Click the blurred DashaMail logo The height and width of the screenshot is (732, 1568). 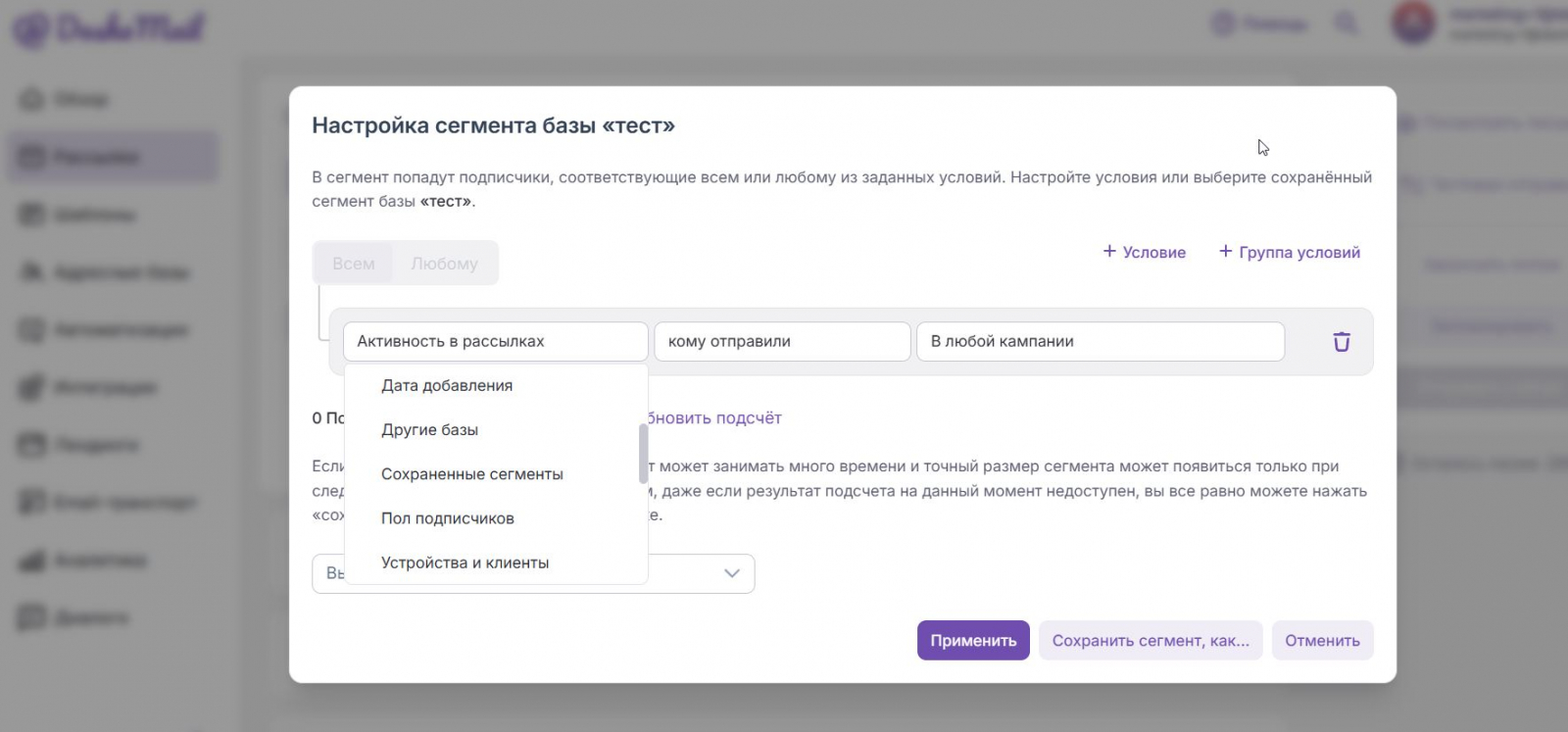[x=108, y=27]
